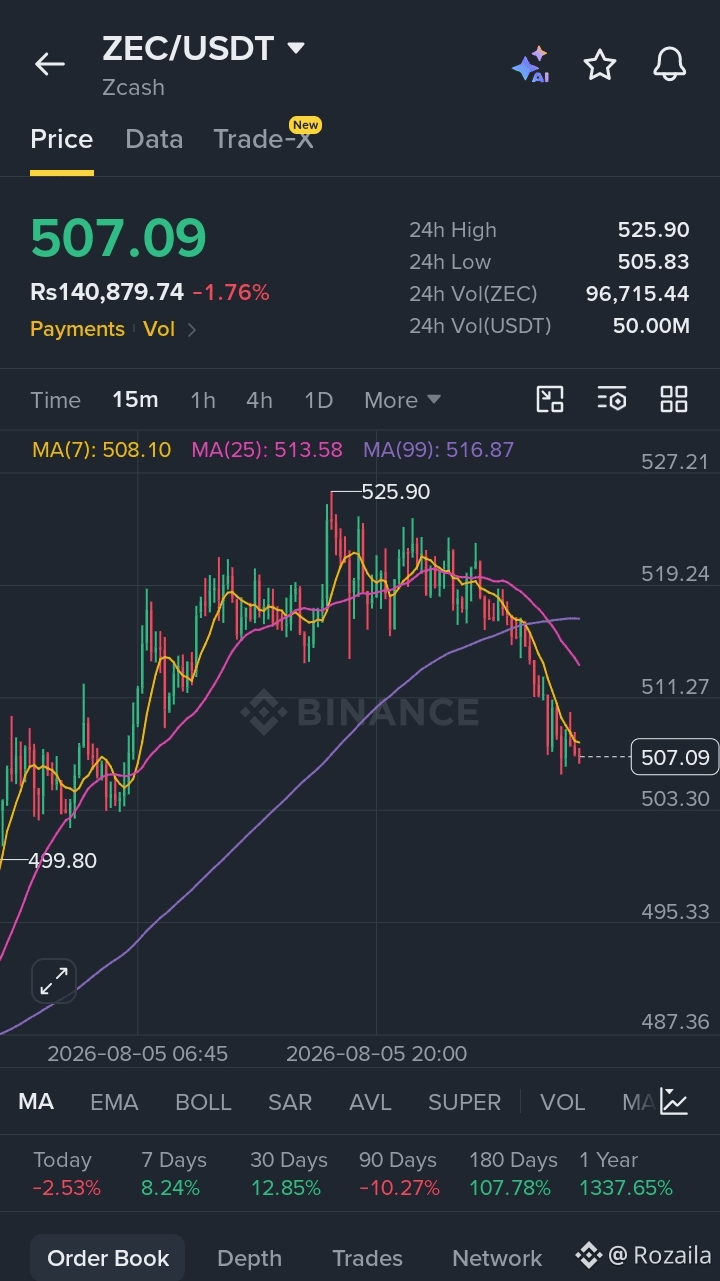Choose the 15m chart interval
720x1281 pixels.
click(135, 400)
